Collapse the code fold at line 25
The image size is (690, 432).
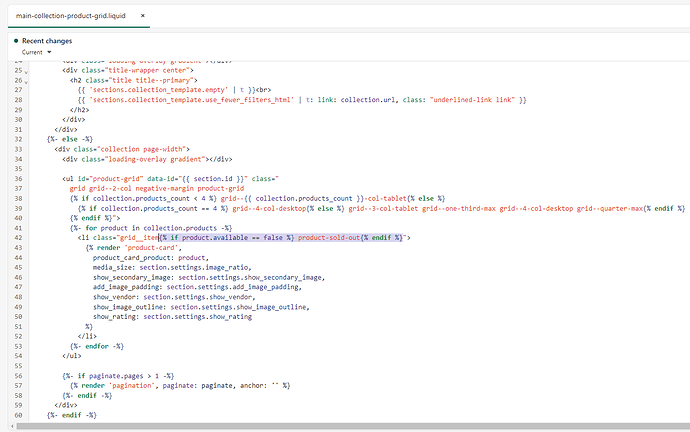tap(26, 71)
